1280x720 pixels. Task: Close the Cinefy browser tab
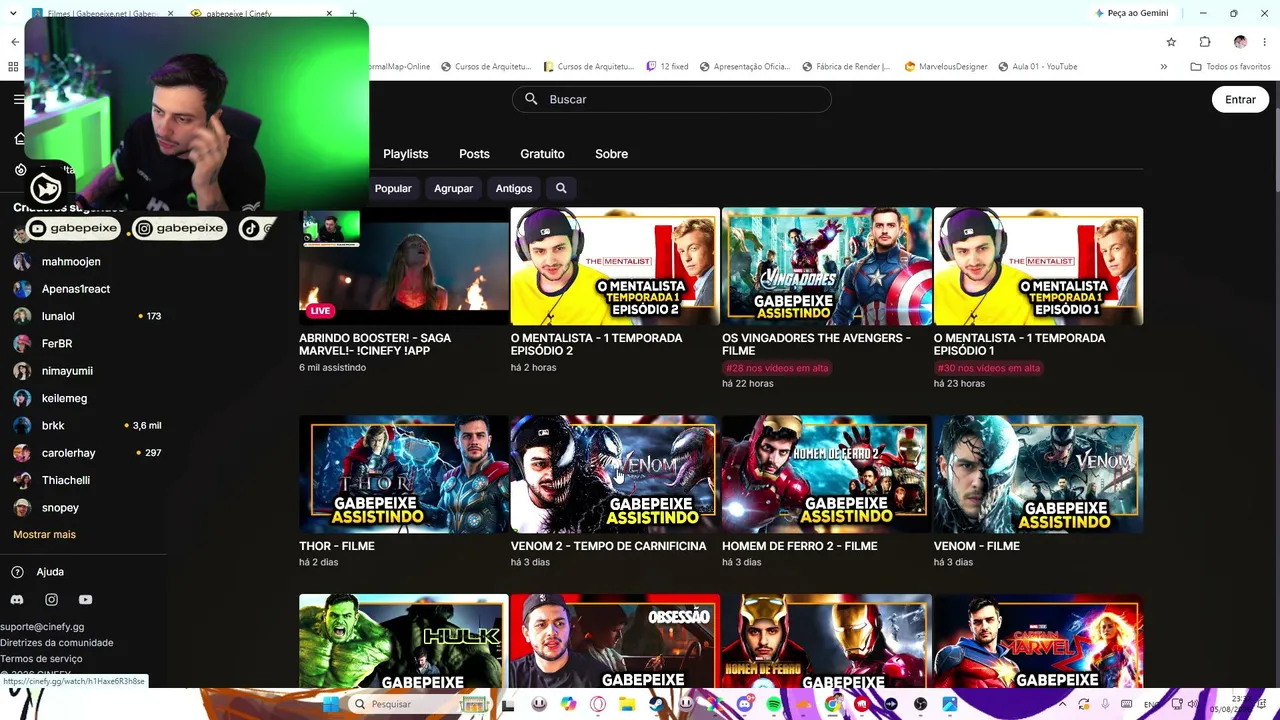(x=329, y=14)
